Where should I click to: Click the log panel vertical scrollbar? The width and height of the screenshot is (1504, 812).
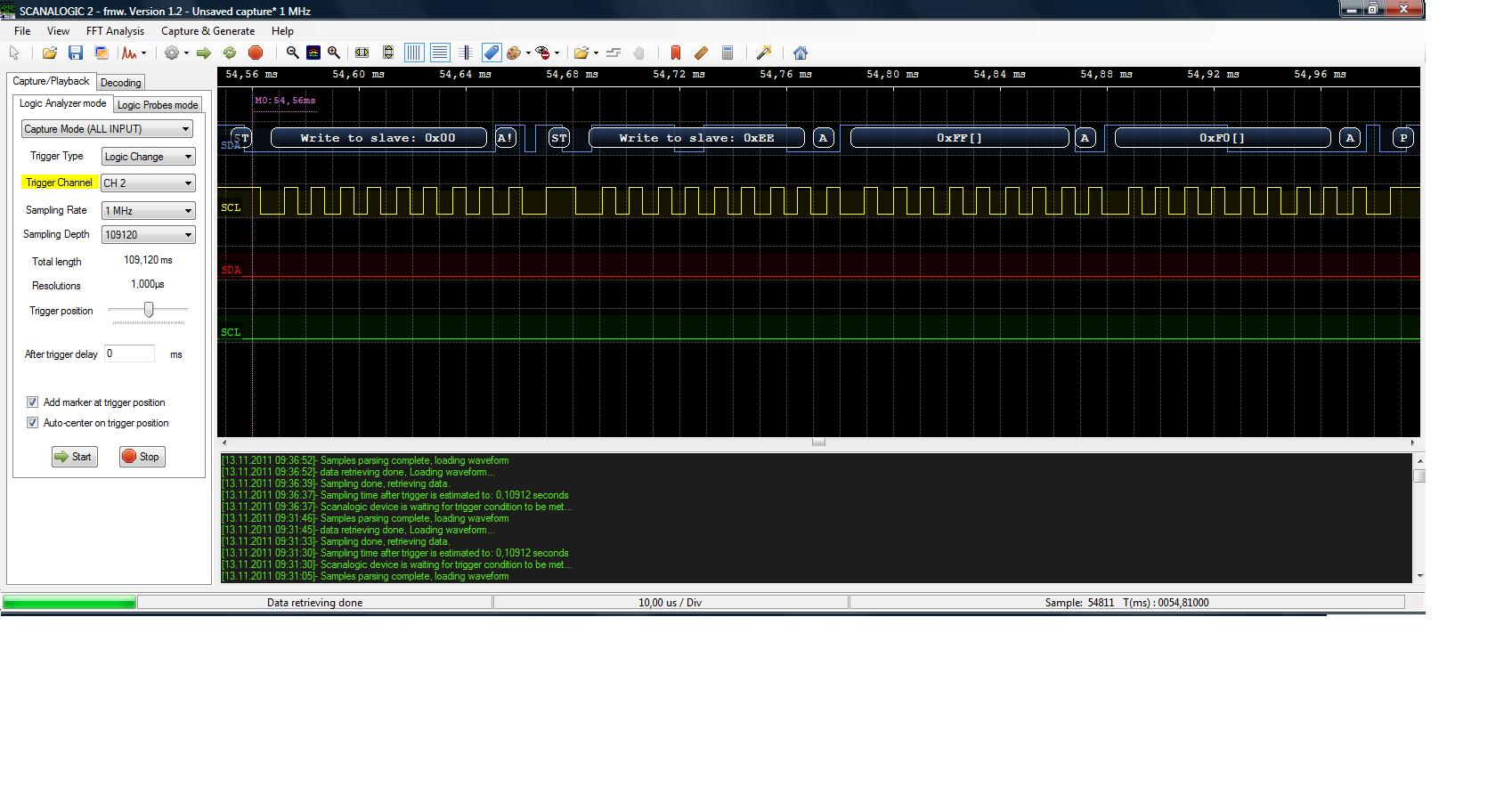click(1419, 517)
